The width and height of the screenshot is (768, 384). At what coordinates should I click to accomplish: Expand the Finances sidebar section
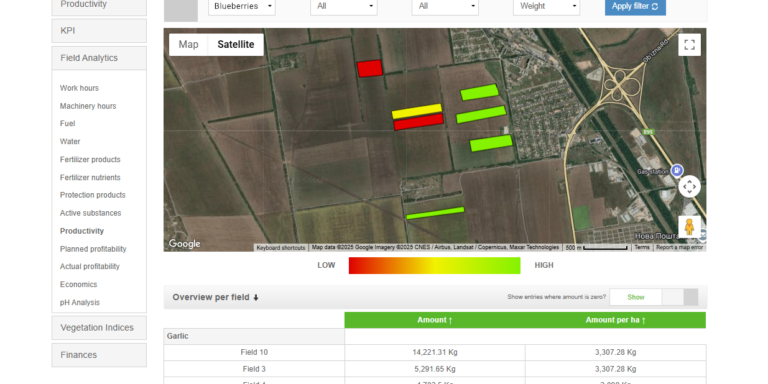pos(99,355)
